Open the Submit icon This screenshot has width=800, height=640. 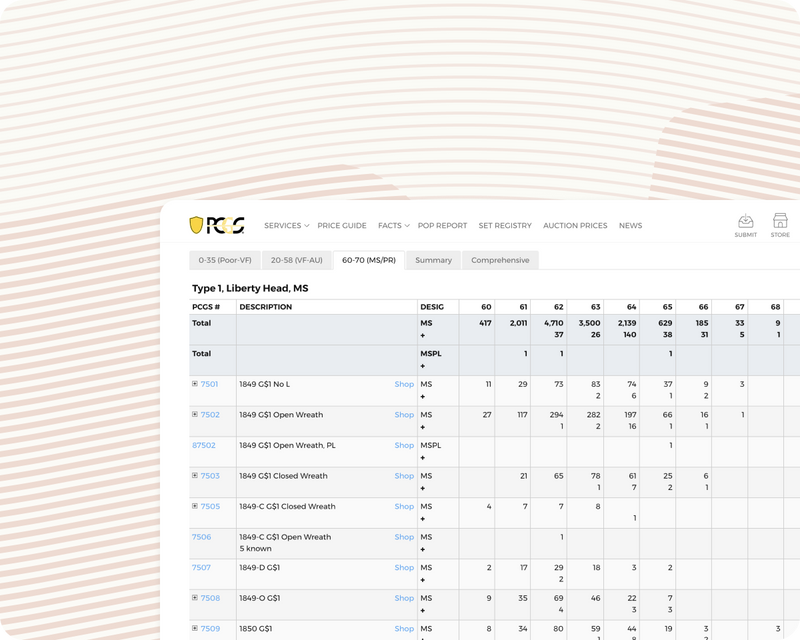click(x=745, y=226)
